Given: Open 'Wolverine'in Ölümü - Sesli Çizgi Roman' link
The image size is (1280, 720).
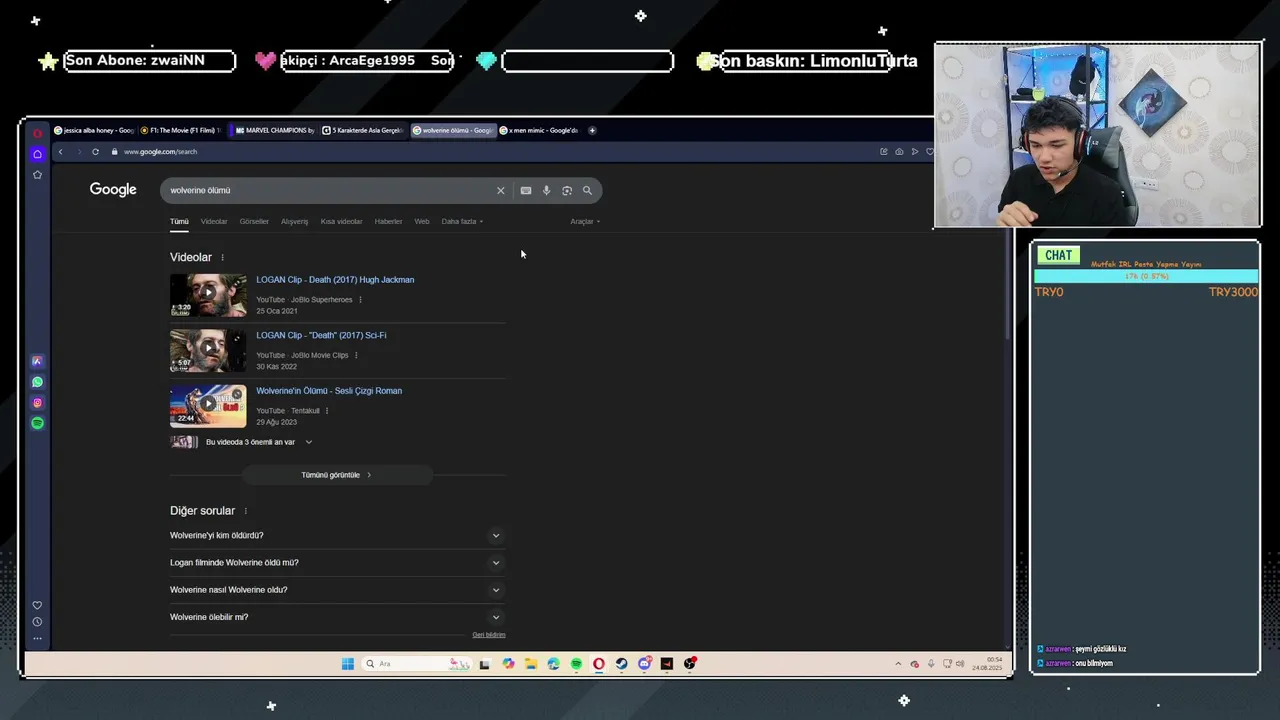Looking at the screenshot, I should point(329,391).
